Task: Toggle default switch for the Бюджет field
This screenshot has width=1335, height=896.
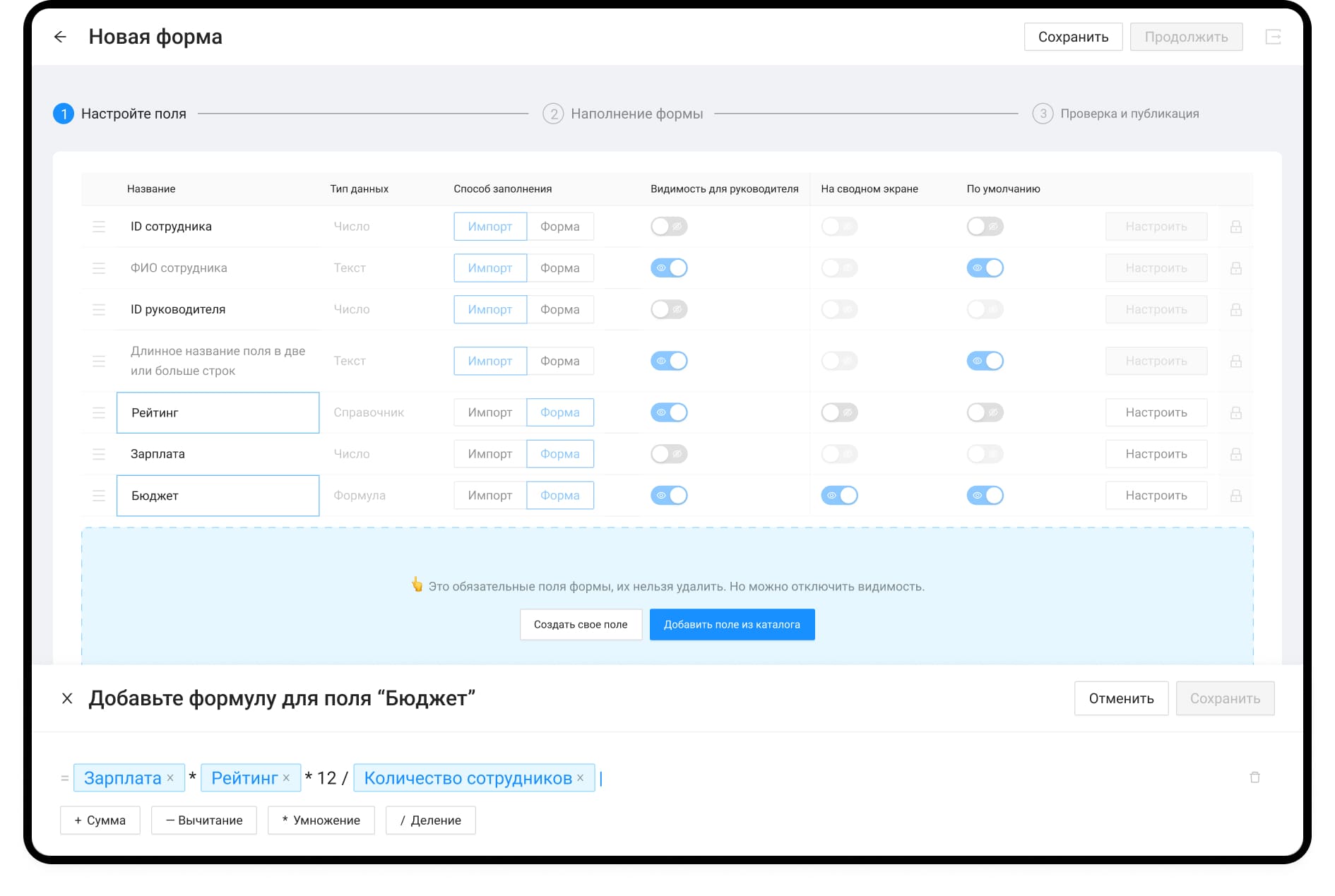Action: [x=985, y=496]
